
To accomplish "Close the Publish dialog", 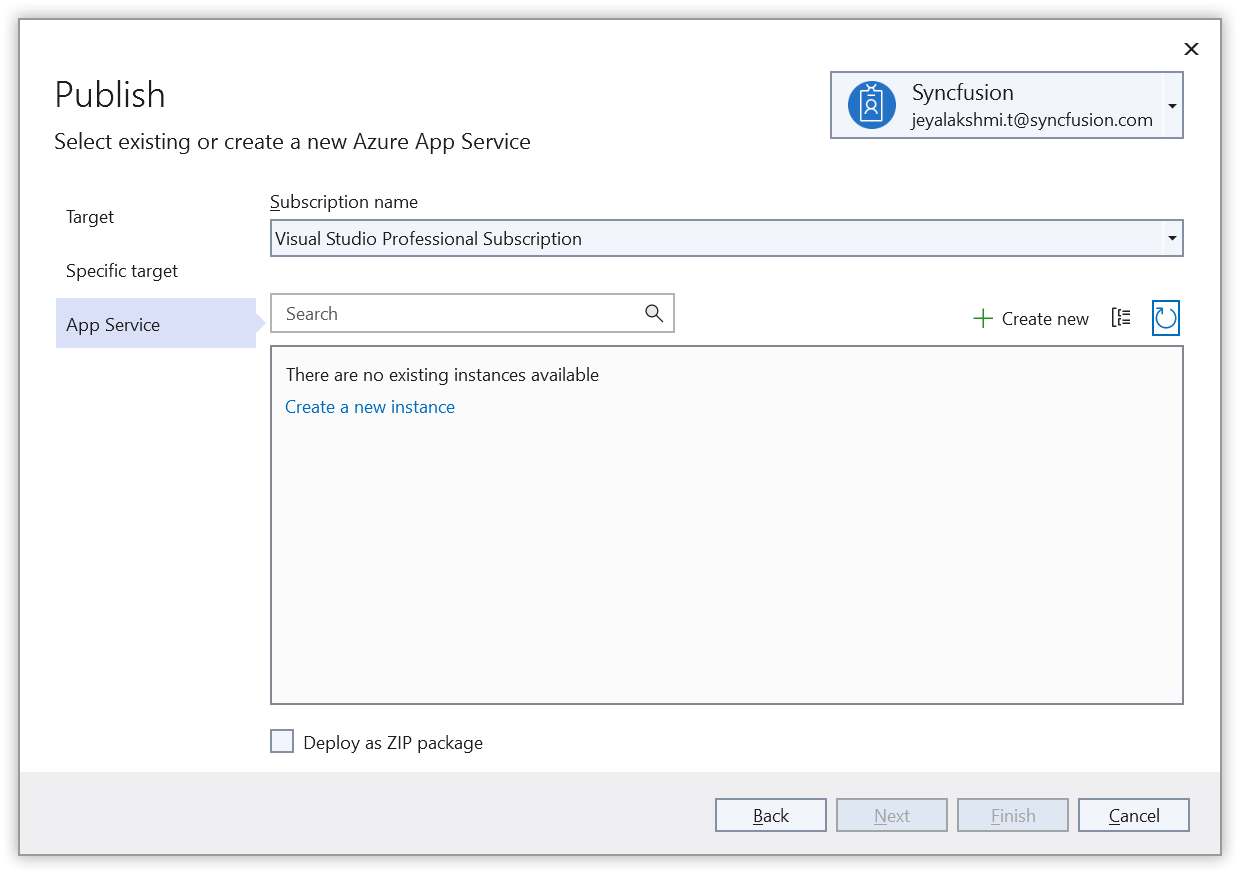I will tap(1191, 48).
